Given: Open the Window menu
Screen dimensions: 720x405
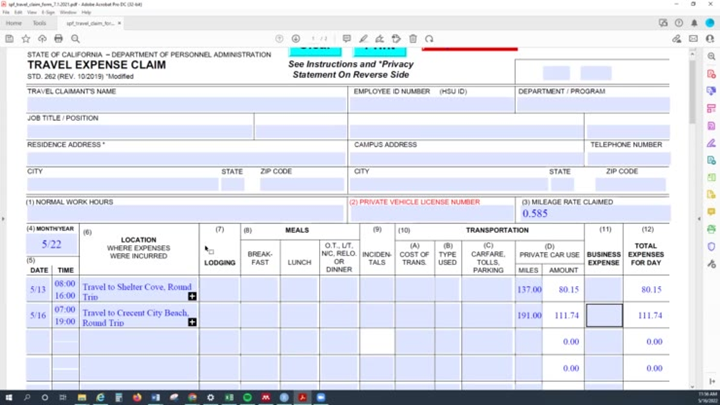Looking at the screenshot, I should [x=67, y=12].
